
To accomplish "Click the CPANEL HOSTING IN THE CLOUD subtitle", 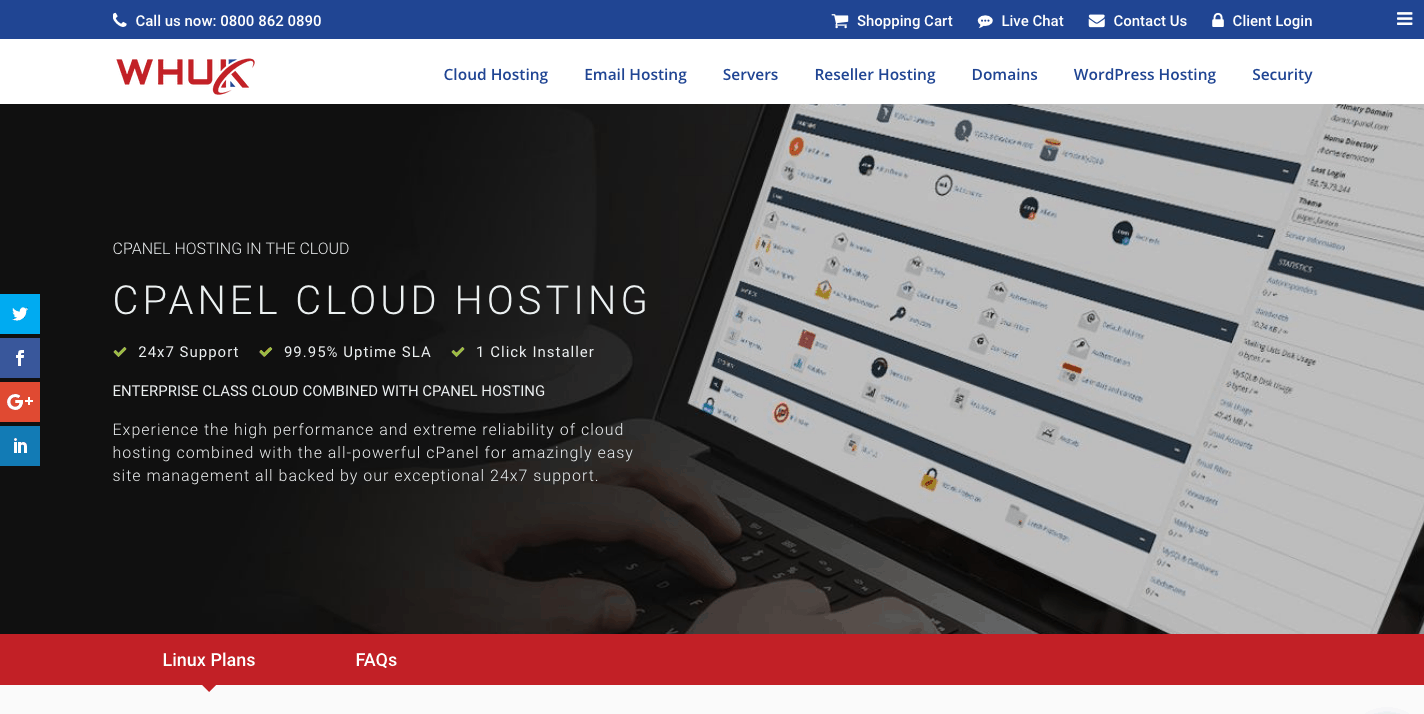I will tap(231, 249).
